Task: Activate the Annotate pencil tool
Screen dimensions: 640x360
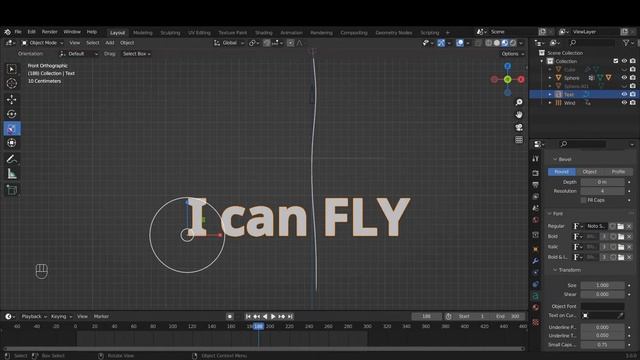Action: (11, 159)
